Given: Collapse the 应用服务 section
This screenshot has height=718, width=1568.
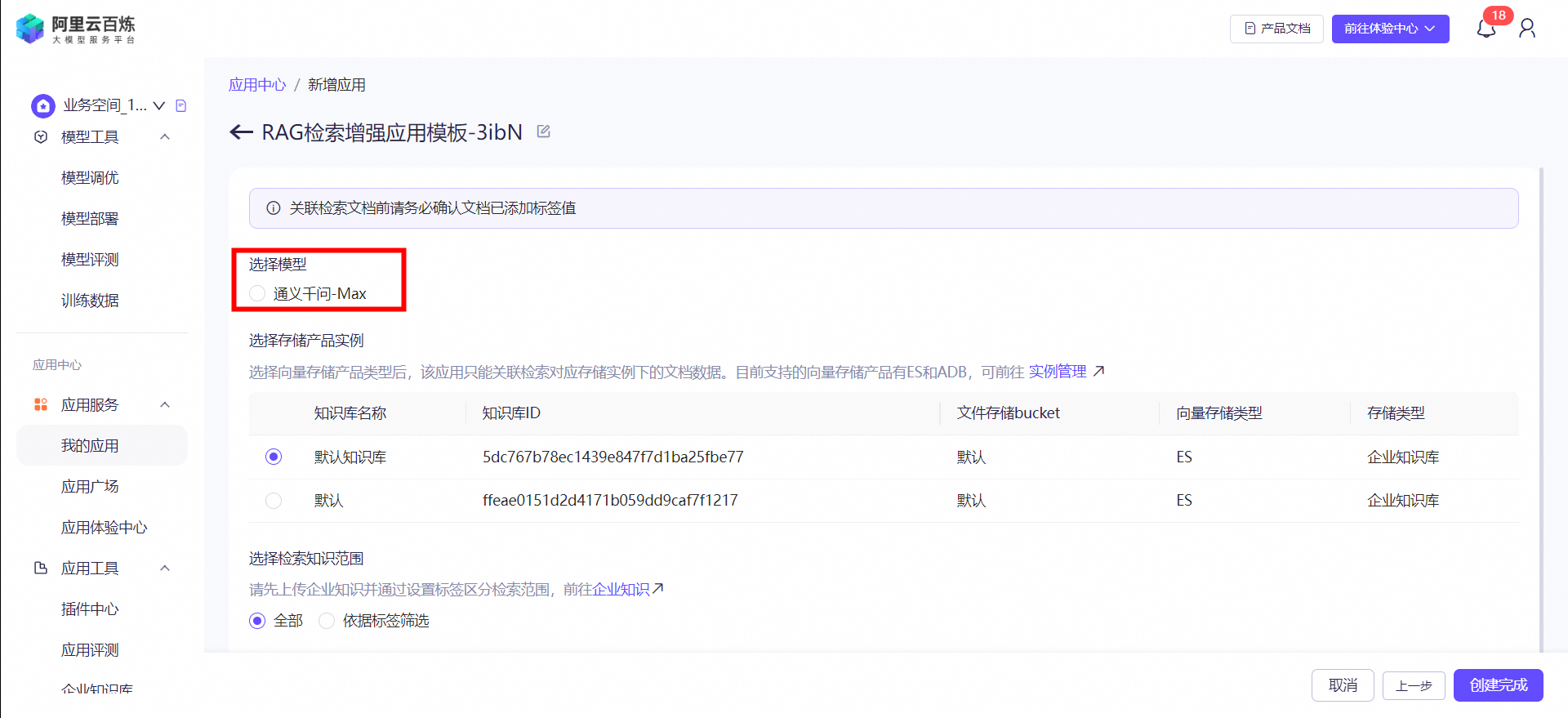Looking at the screenshot, I should (x=165, y=405).
